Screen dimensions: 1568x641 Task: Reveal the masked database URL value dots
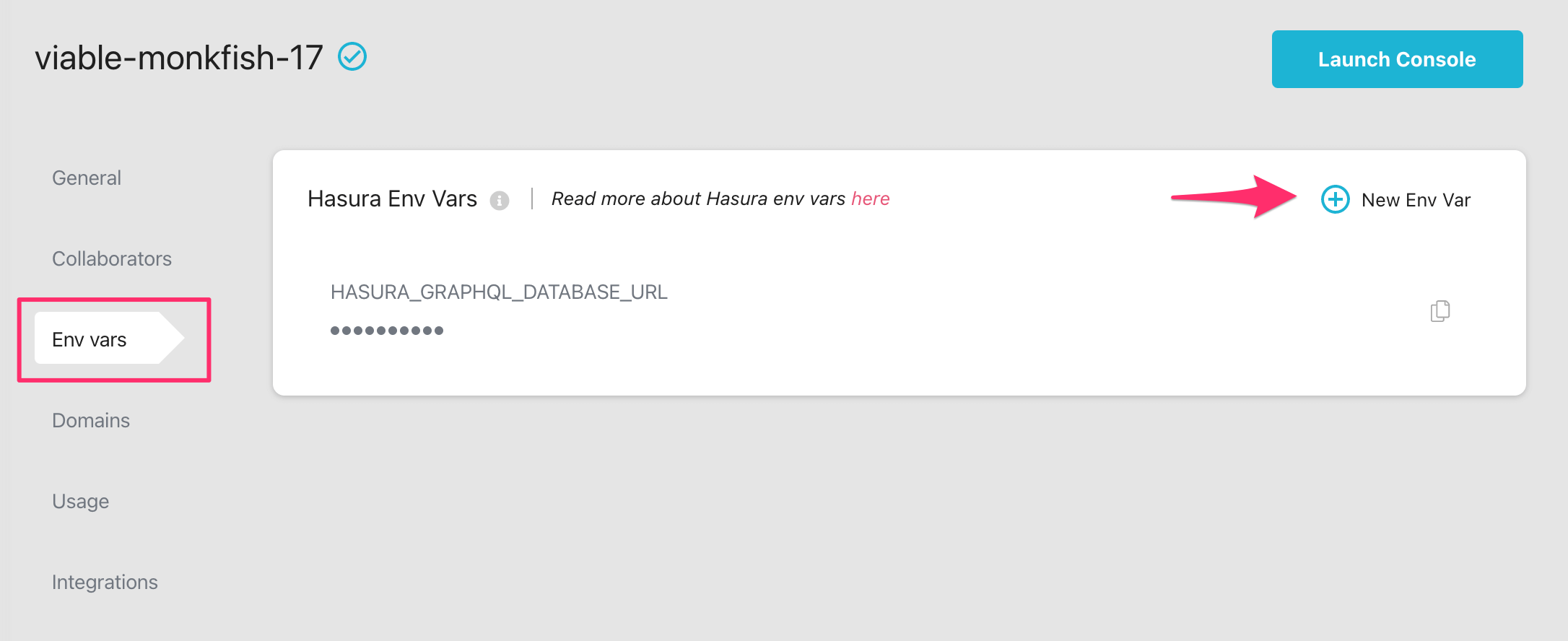click(x=387, y=331)
